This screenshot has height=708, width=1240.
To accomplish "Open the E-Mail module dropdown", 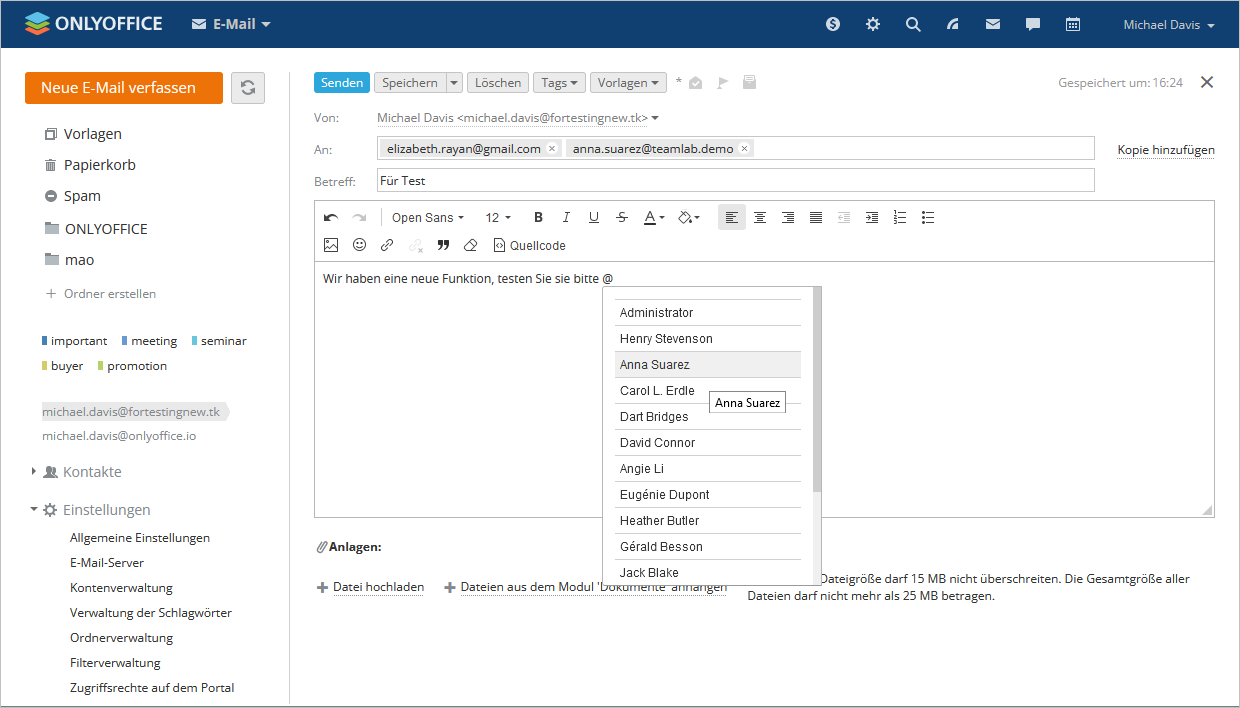I will click(x=231, y=24).
